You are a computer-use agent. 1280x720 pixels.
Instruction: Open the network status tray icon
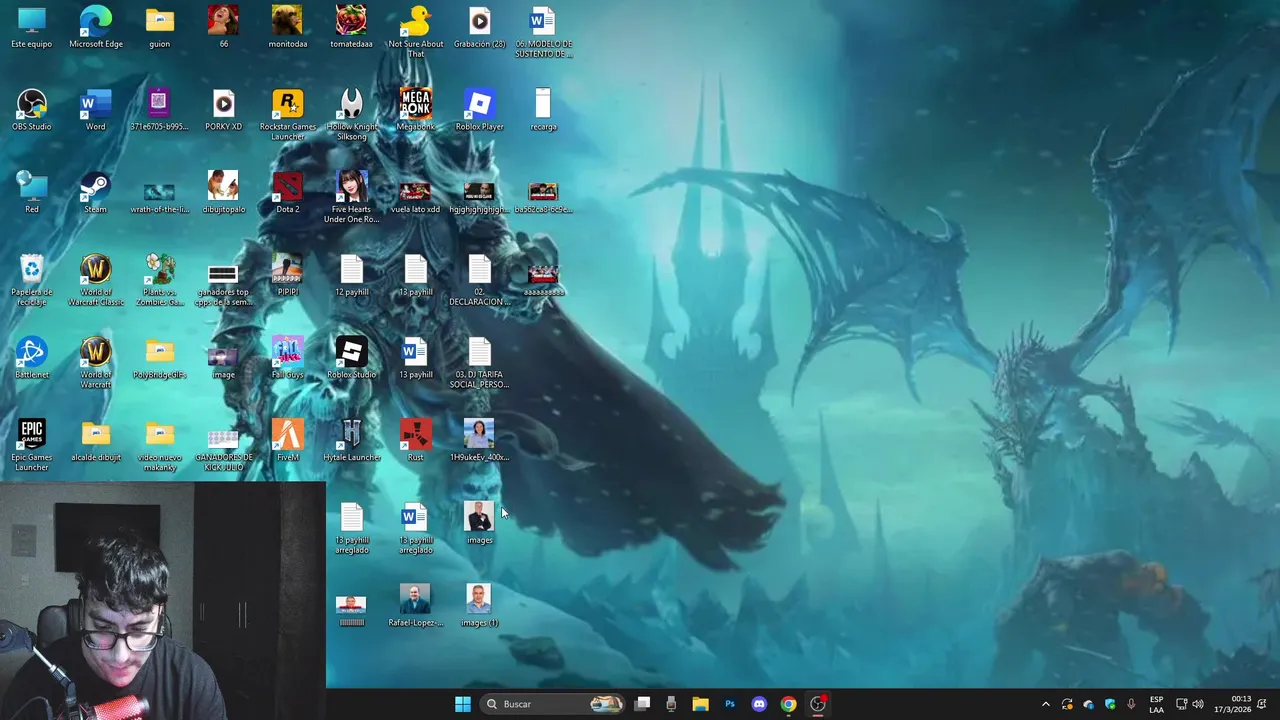coord(1181,704)
